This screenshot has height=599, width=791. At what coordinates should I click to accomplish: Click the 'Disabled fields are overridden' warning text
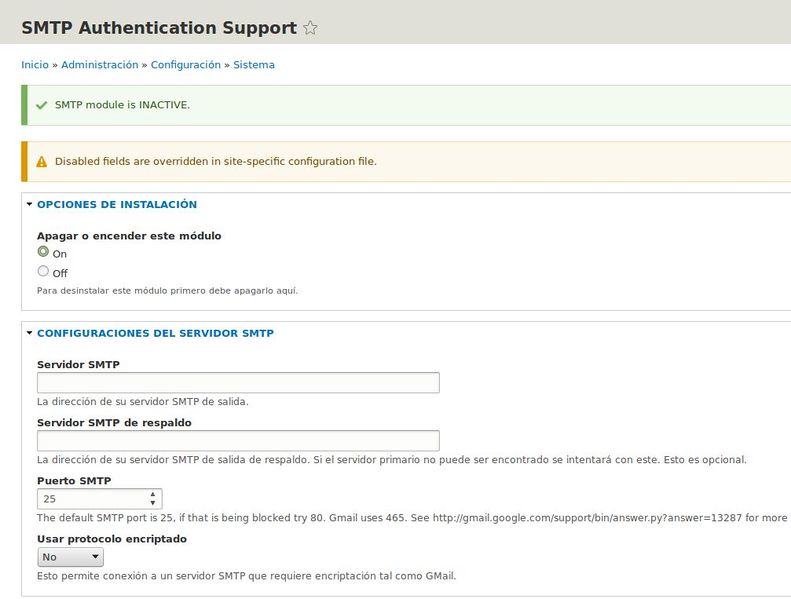(x=216, y=161)
